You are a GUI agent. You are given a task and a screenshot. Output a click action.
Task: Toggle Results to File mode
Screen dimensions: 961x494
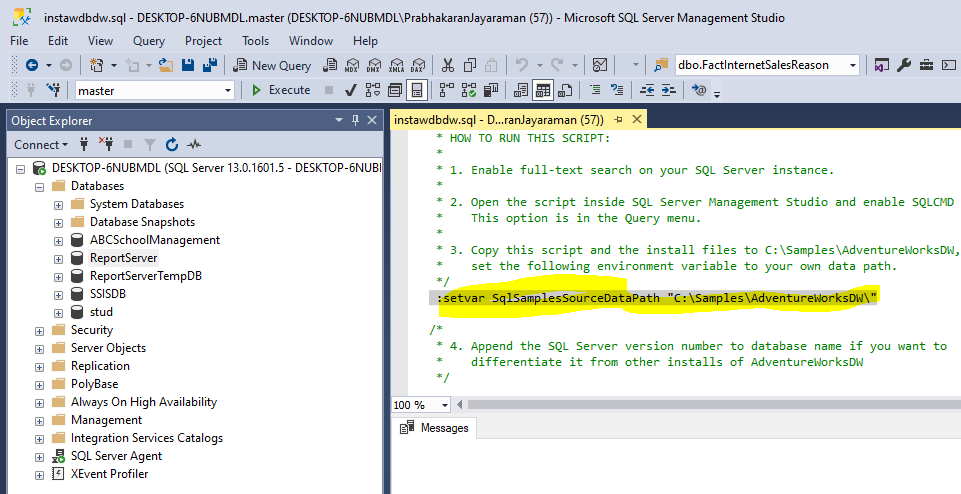pos(565,91)
